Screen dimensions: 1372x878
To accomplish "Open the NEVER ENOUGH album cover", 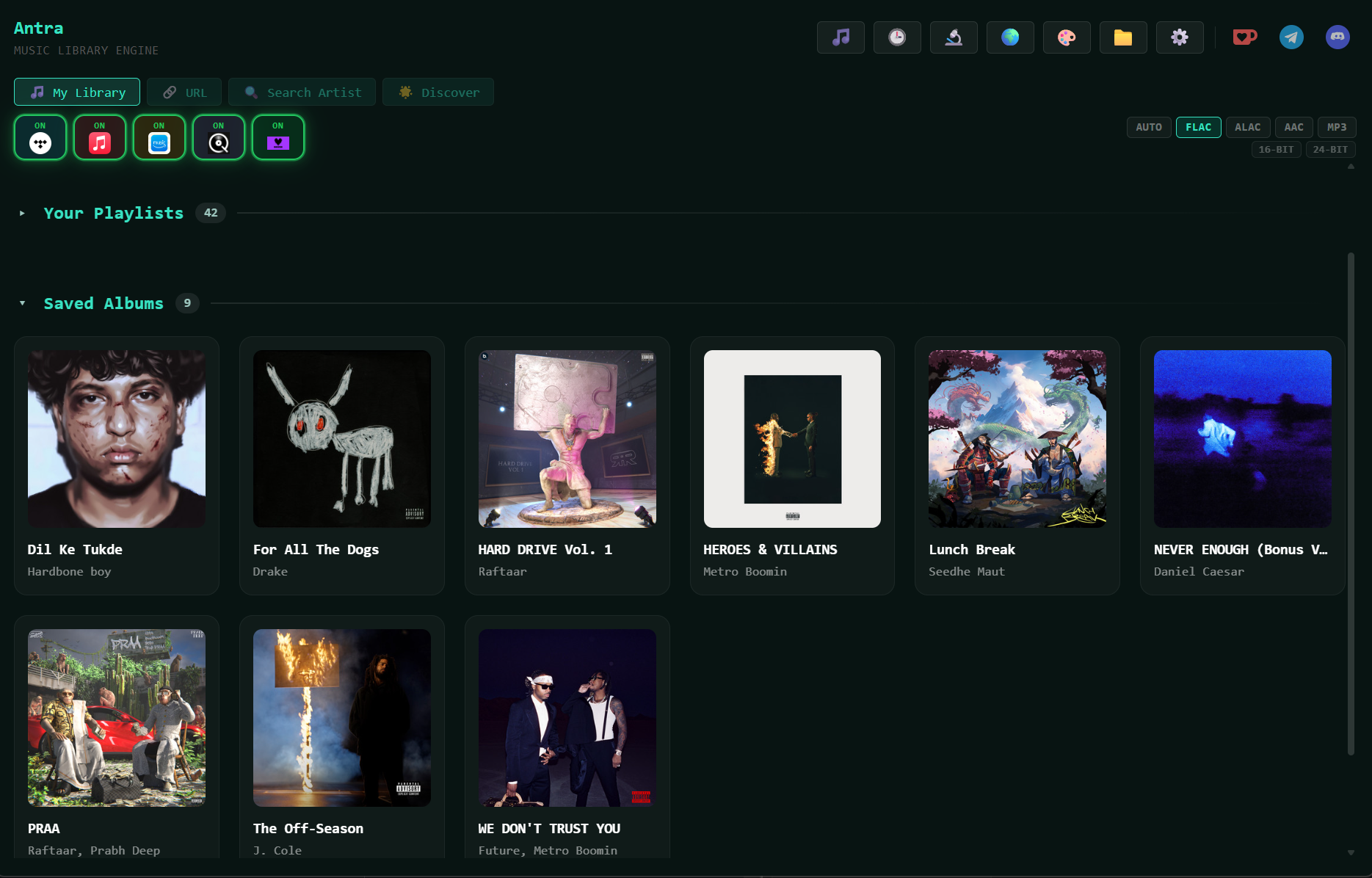I will (1243, 439).
